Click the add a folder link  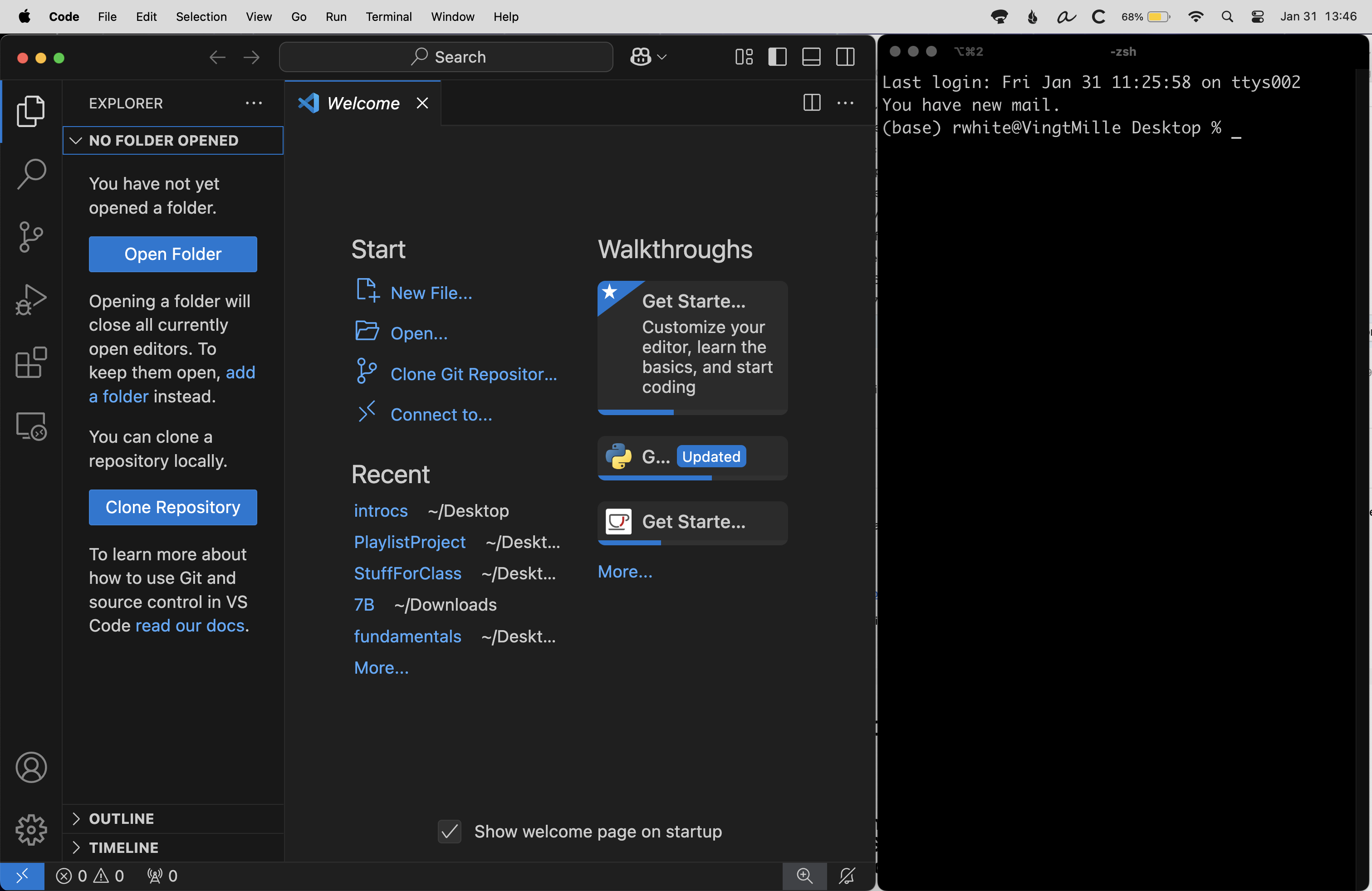point(172,384)
